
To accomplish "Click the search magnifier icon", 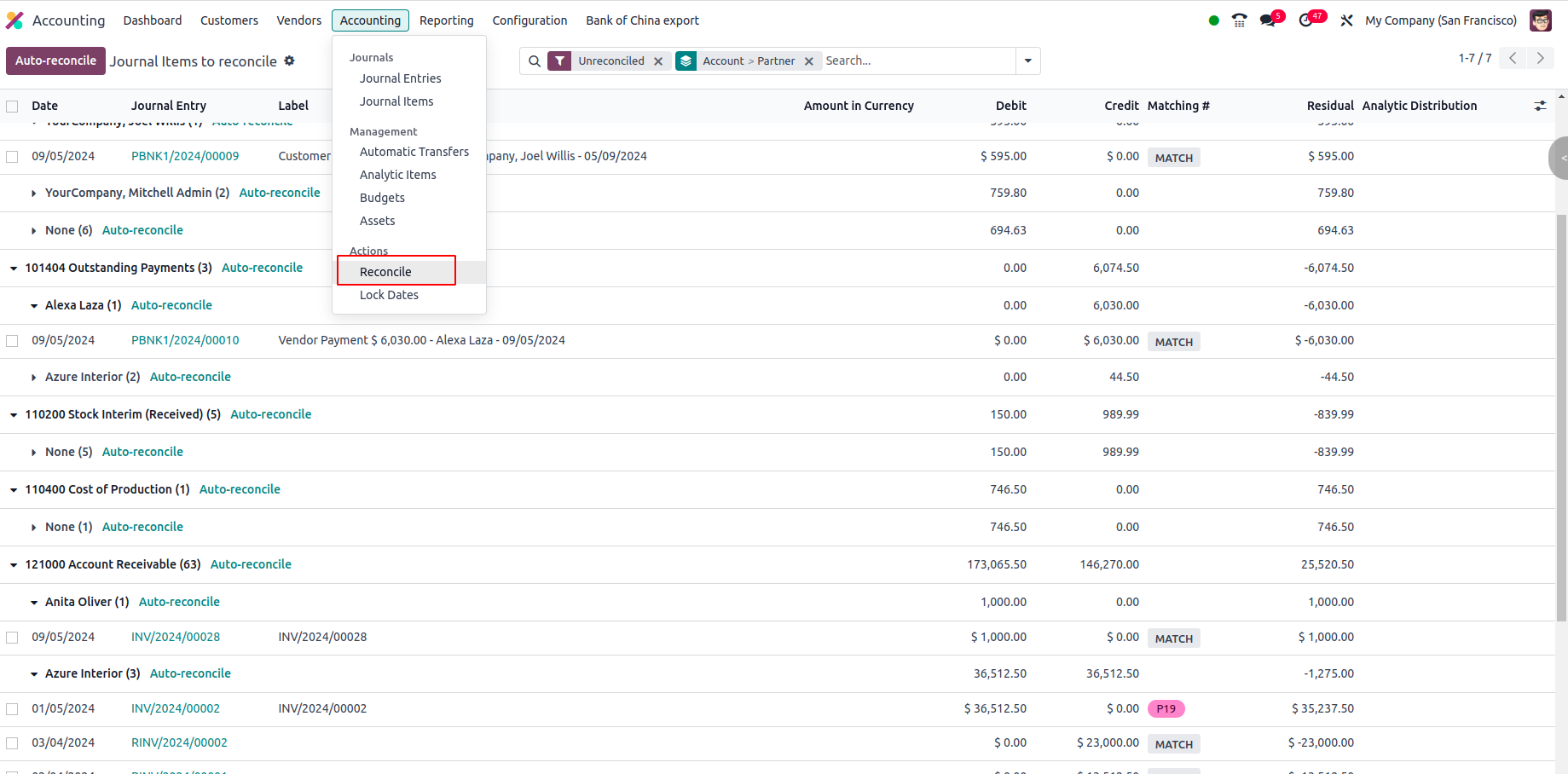I will [535, 61].
